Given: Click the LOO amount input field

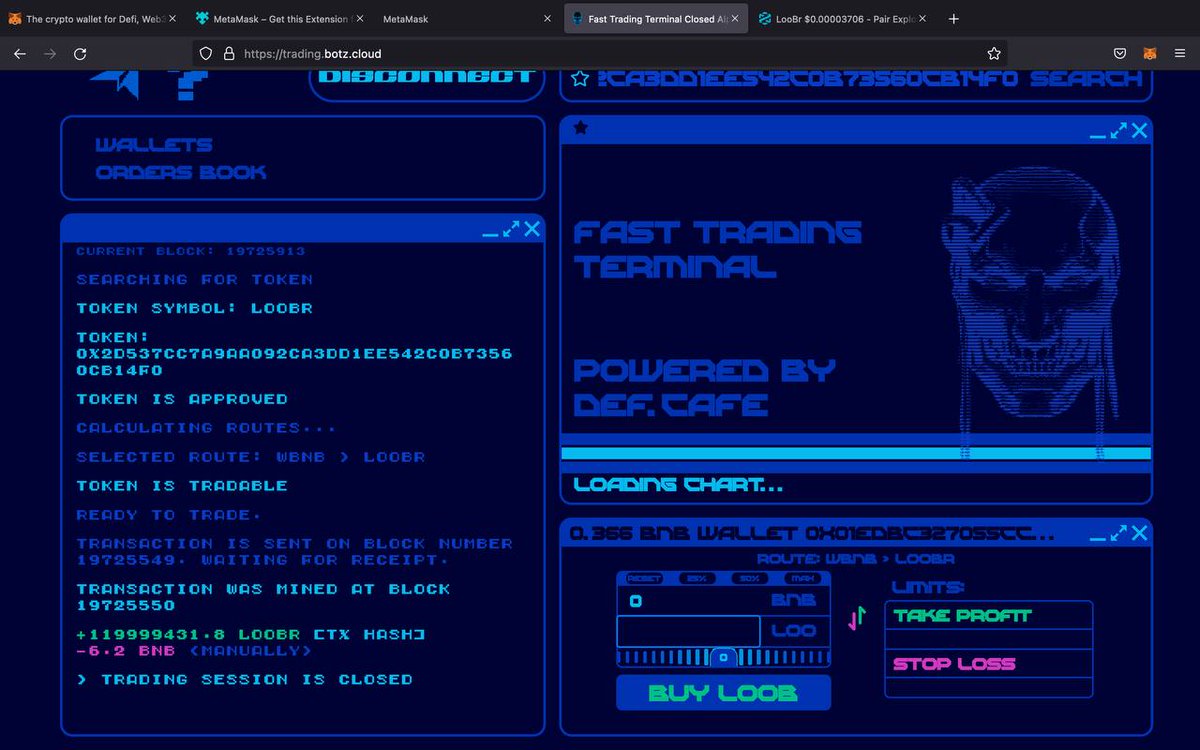Looking at the screenshot, I should click(x=689, y=631).
